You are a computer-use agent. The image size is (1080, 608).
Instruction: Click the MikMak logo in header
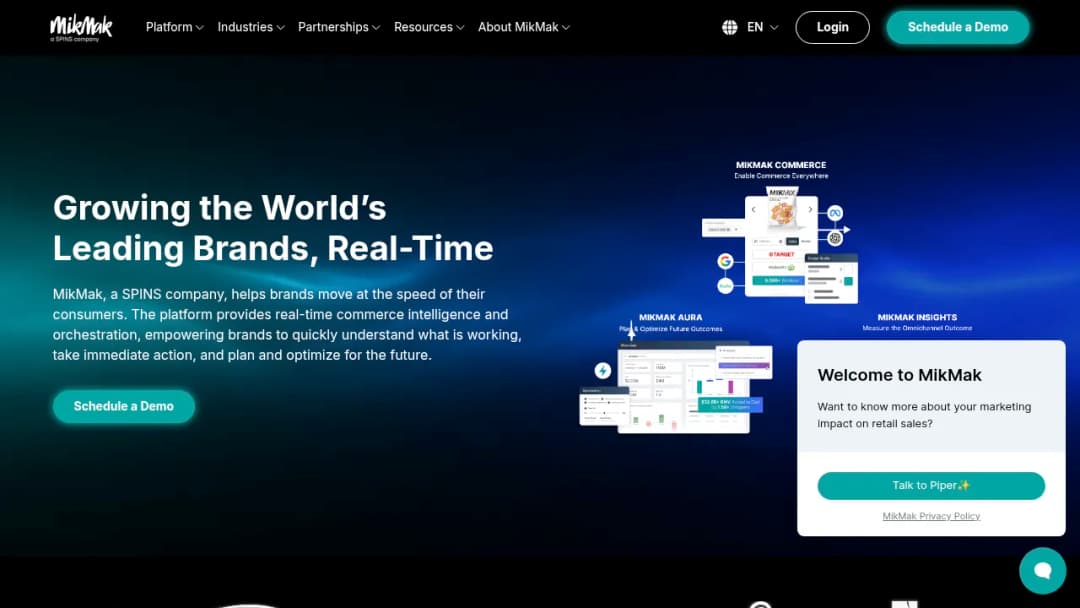[81, 28]
